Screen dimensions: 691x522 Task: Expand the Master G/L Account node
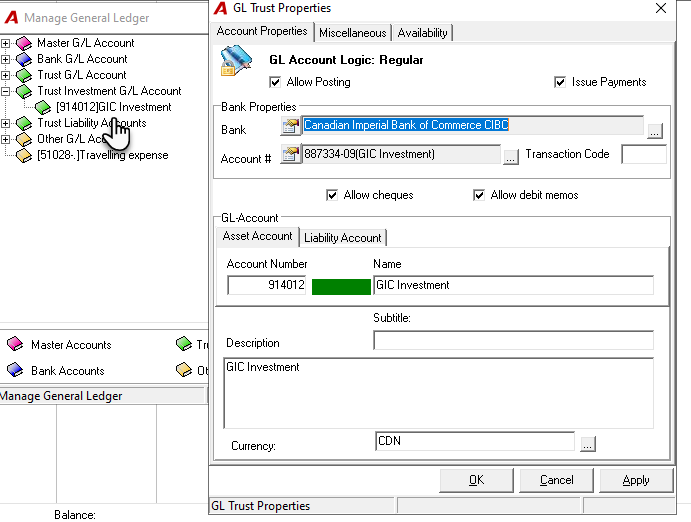tap(5, 43)
